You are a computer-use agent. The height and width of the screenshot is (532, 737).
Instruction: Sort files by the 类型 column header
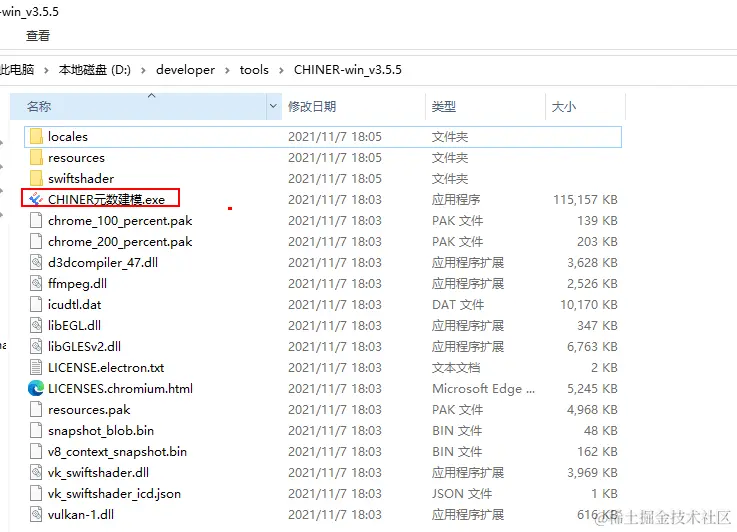[485, 106]
